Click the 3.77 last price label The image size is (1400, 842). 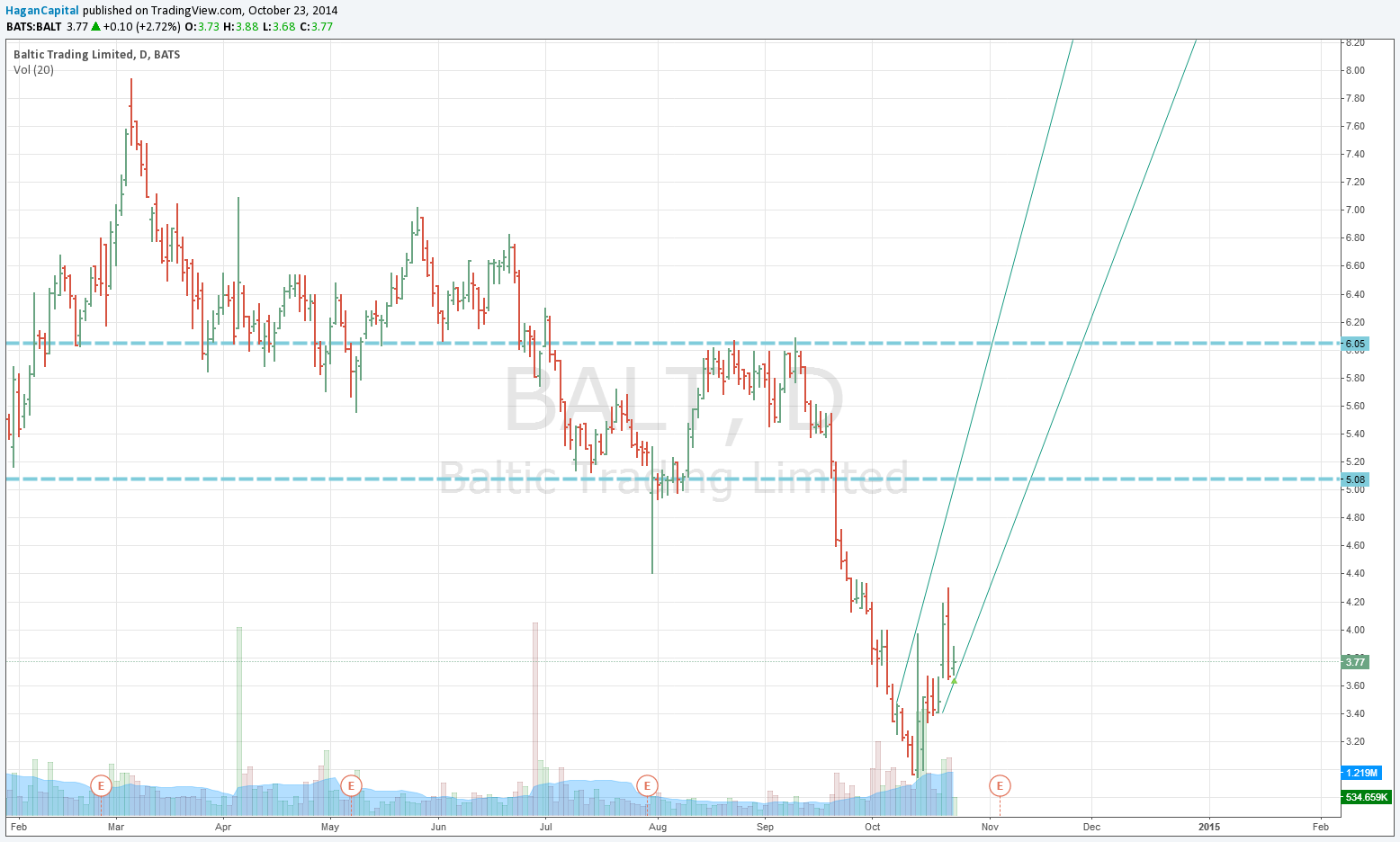pyautogui.click(x=1355, y=662)
